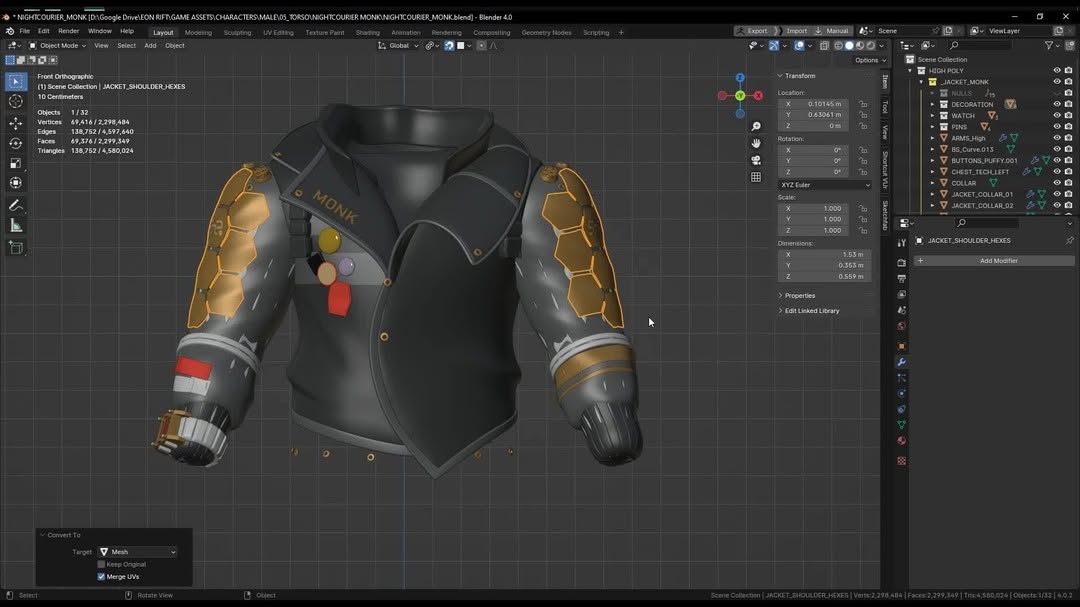Uncheck the Merge UVs checkbox
Screen dimensions: 1080x607
coord(101,577)
